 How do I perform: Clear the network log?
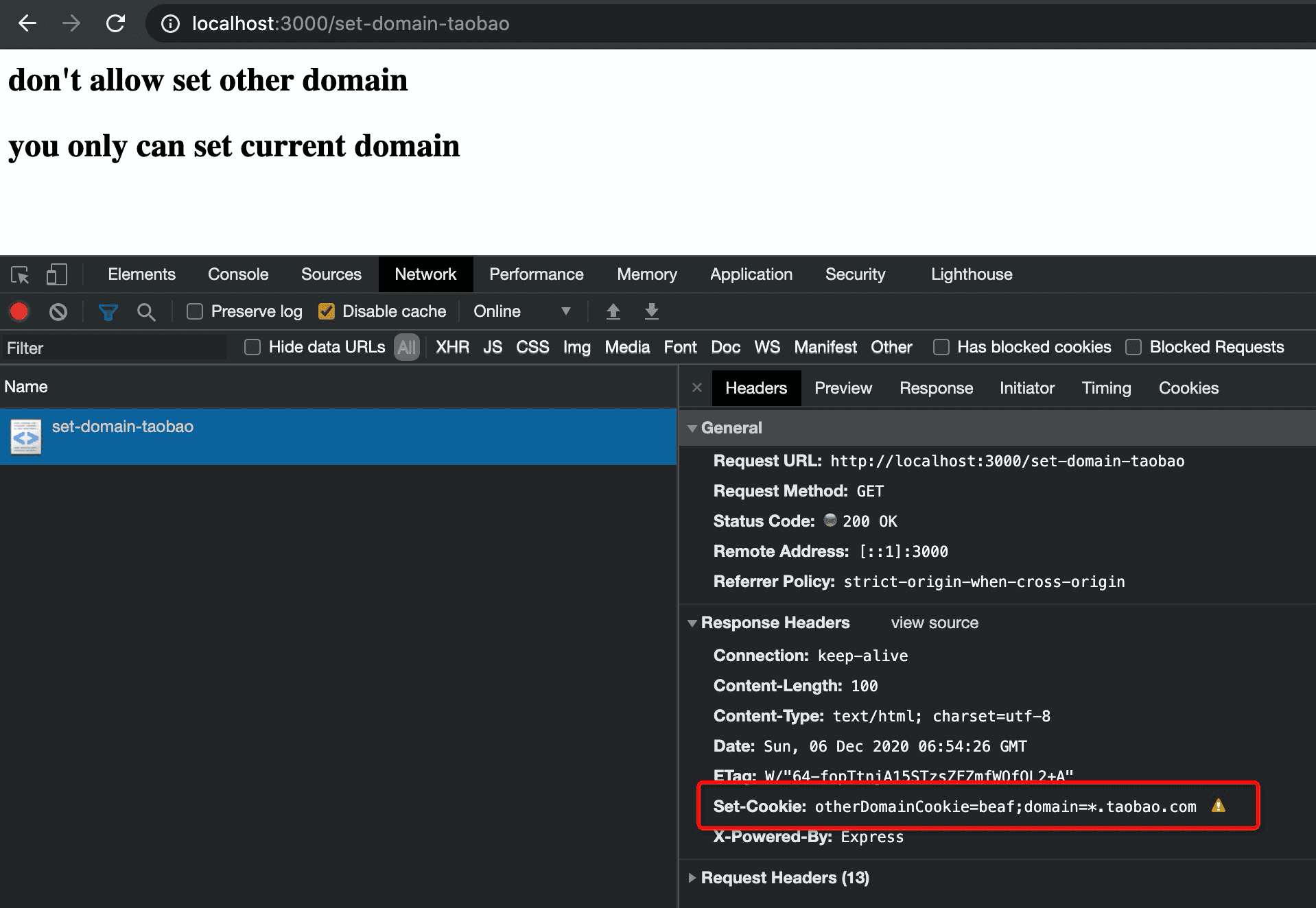(58, 312)
